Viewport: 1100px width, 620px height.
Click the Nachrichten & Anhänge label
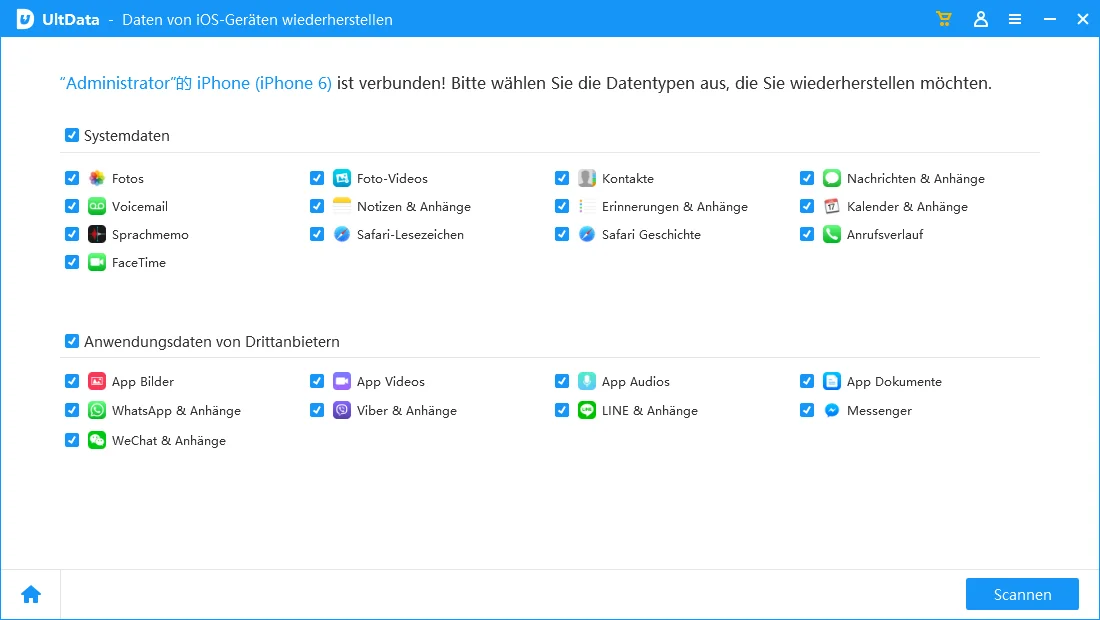tap(915, 178)
